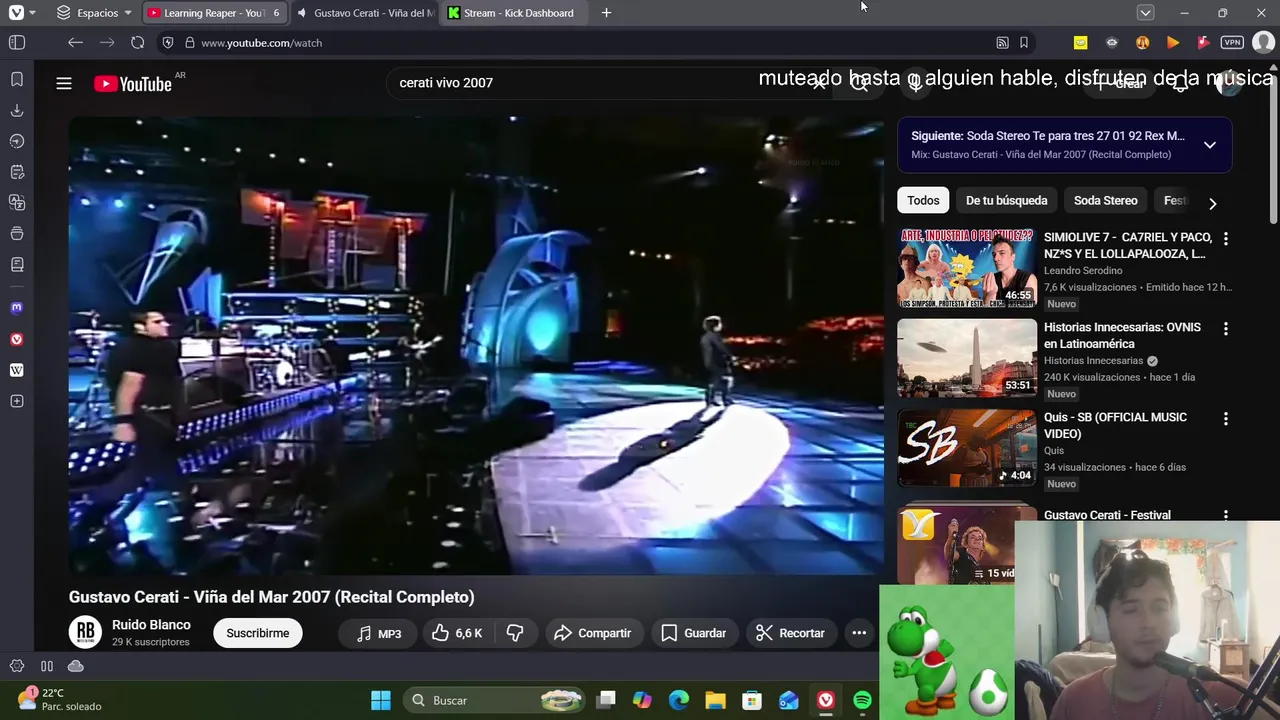
Task: Open the Wikipedia web panel
Action: point(17,370)
